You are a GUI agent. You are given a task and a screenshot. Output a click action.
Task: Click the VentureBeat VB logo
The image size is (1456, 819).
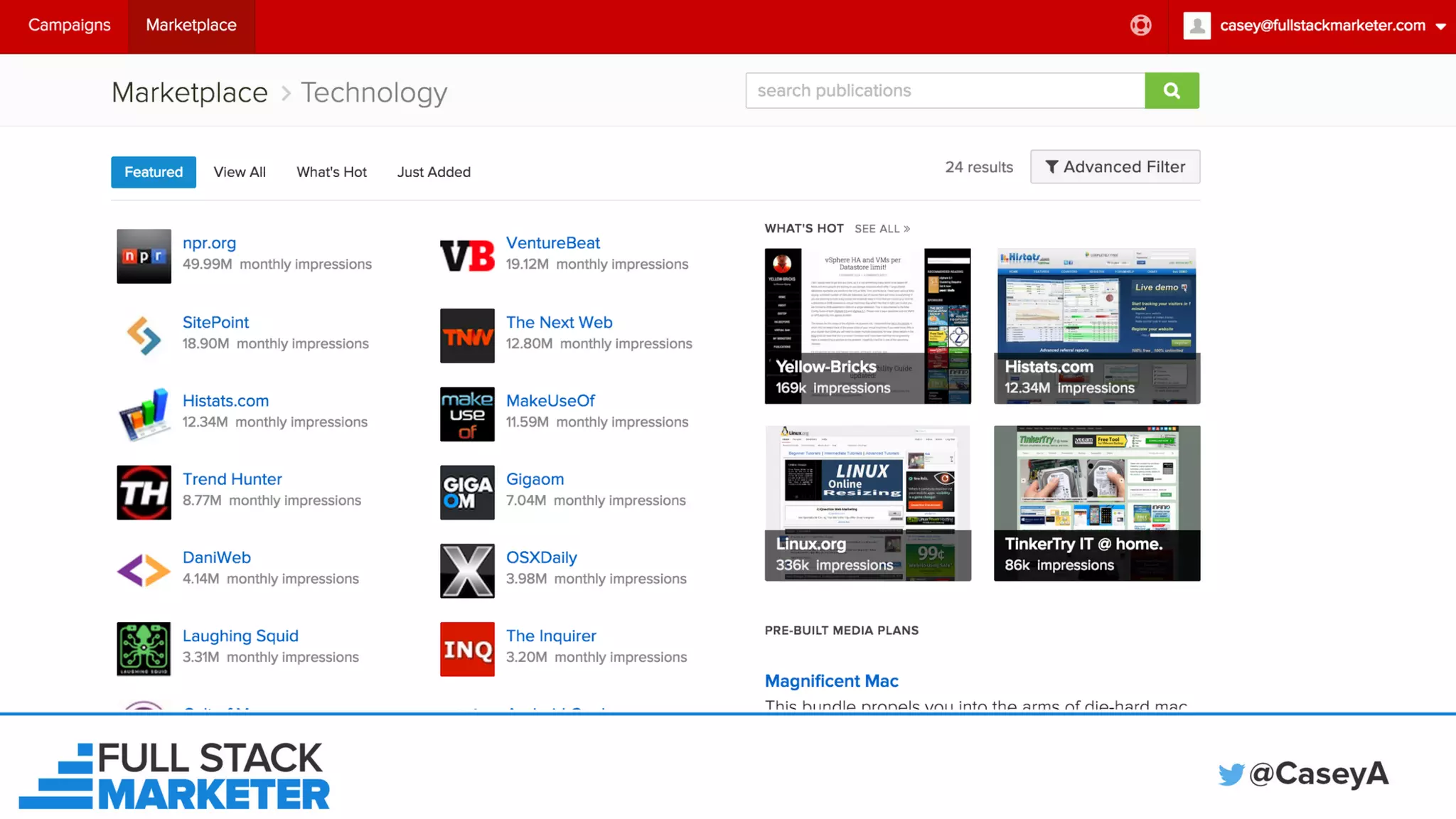[467, 256]
